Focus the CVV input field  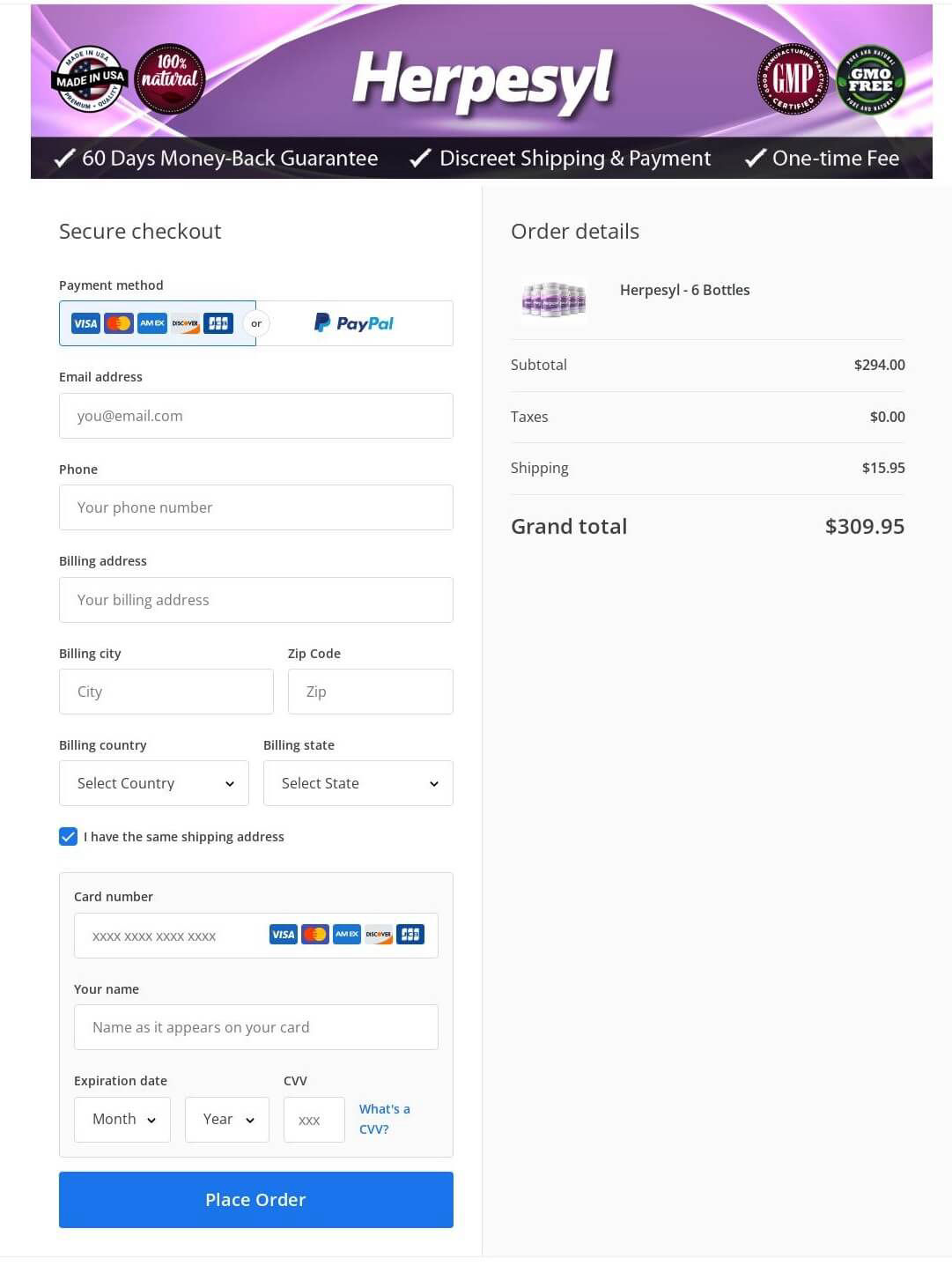click(x=314, y=1120)
